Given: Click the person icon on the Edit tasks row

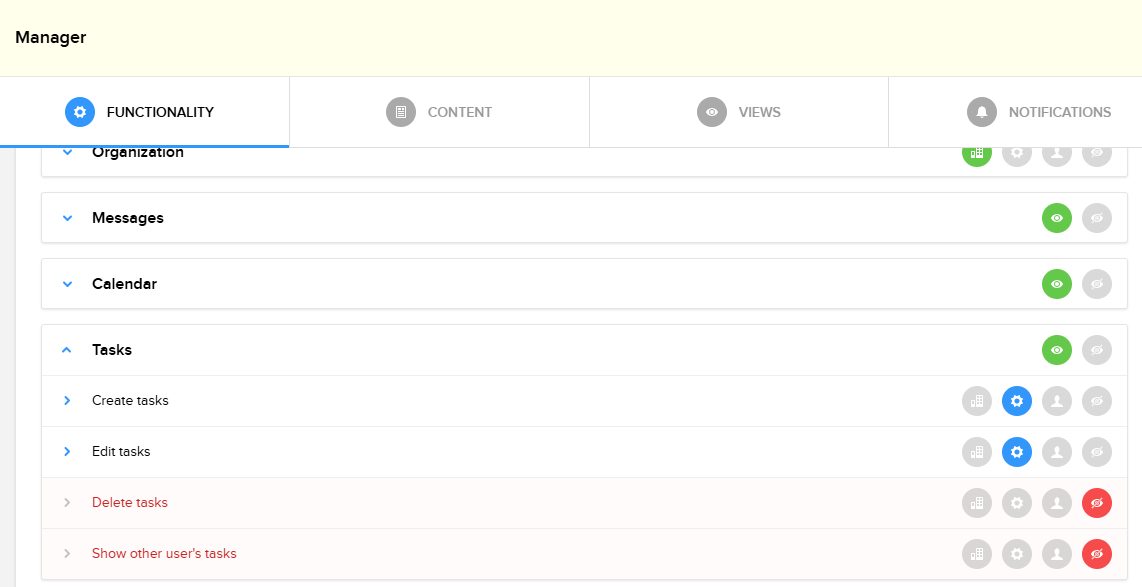Looking at the screenshot, I should point(1057,451).
